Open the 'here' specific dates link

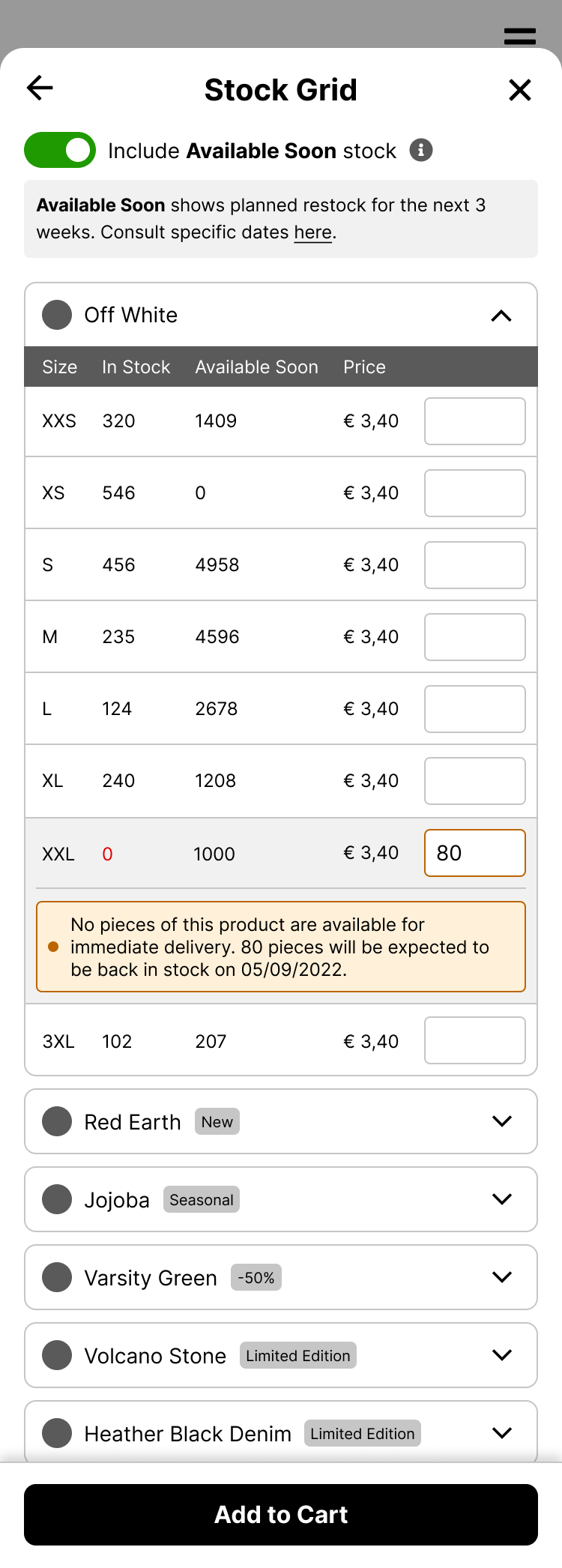tap(312, 232)
